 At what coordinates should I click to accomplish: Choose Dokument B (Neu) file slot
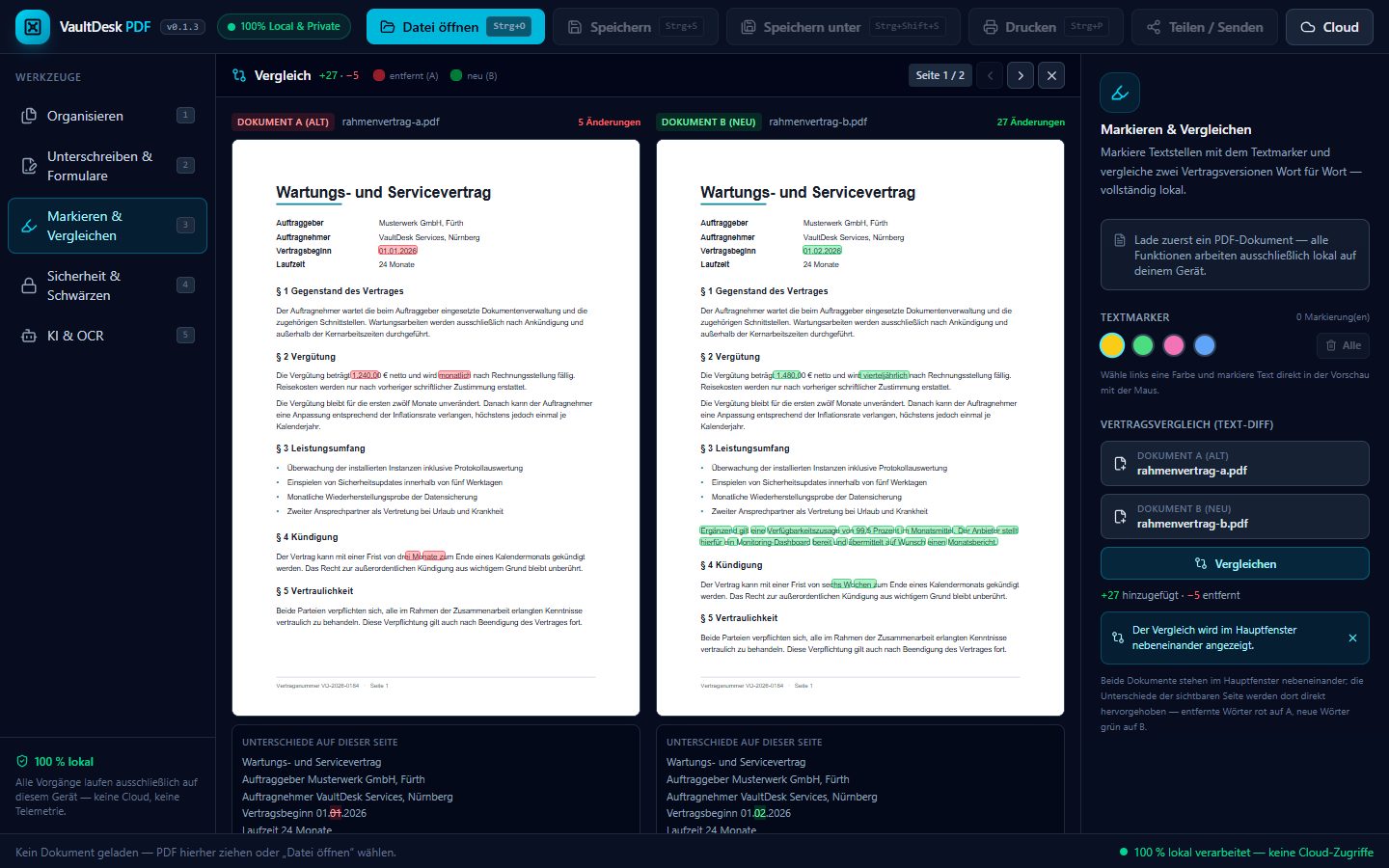pyautogui.click(x=1235, y=517)
